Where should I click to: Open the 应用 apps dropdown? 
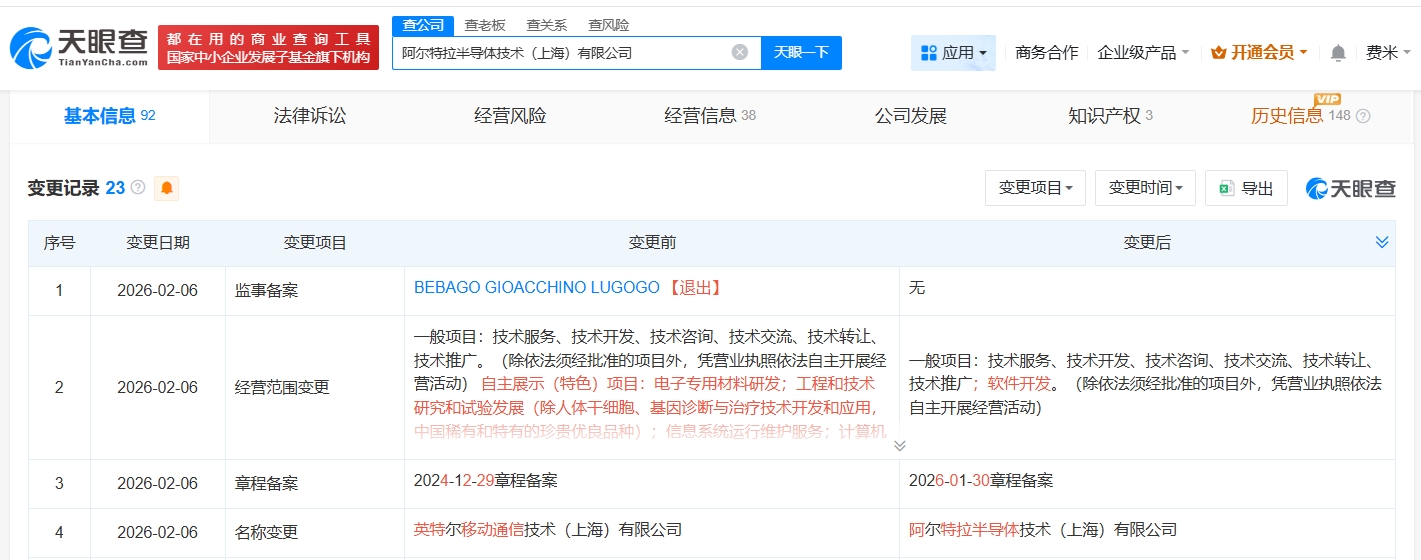pyautogui.click(x=953, y=53)
